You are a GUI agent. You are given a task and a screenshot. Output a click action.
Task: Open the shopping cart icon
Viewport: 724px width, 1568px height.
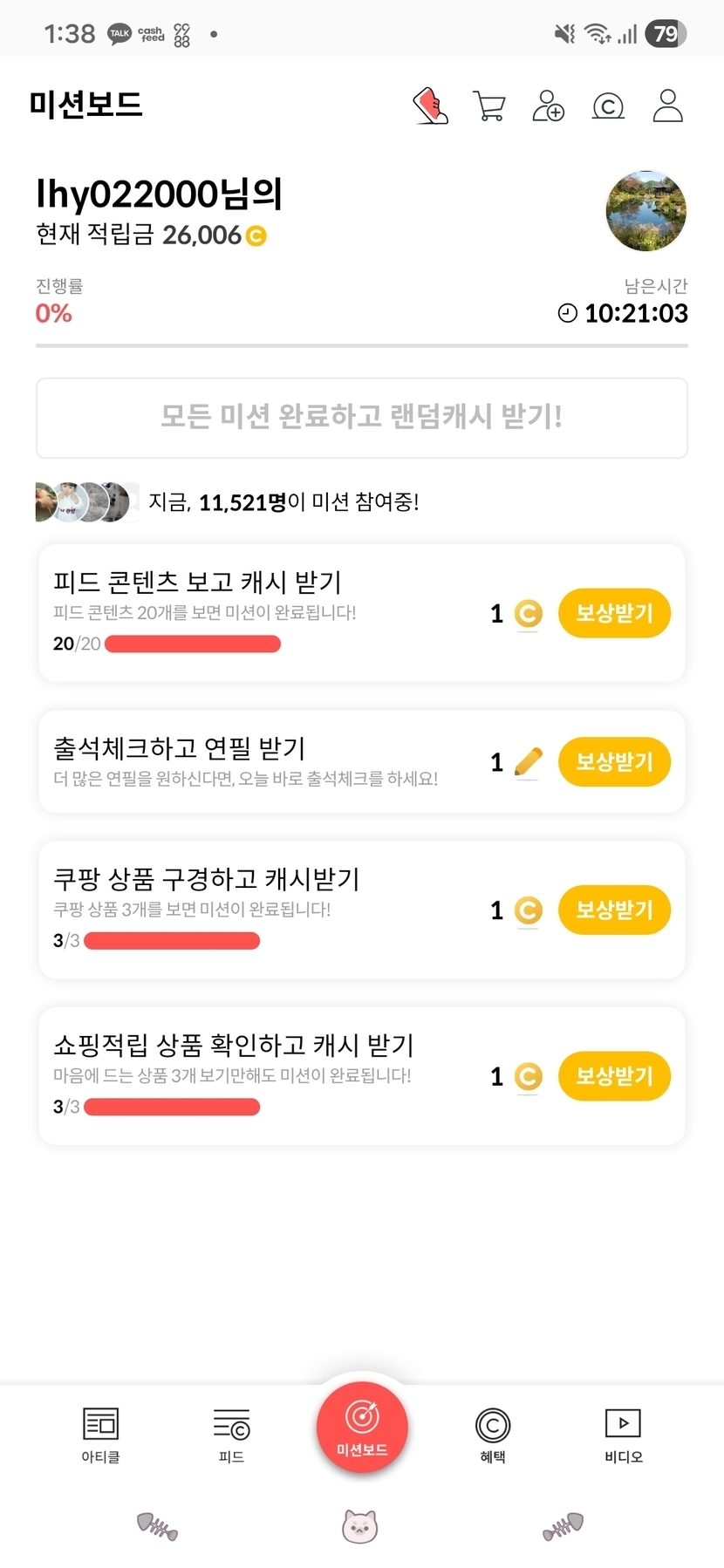tap(489, 106)
